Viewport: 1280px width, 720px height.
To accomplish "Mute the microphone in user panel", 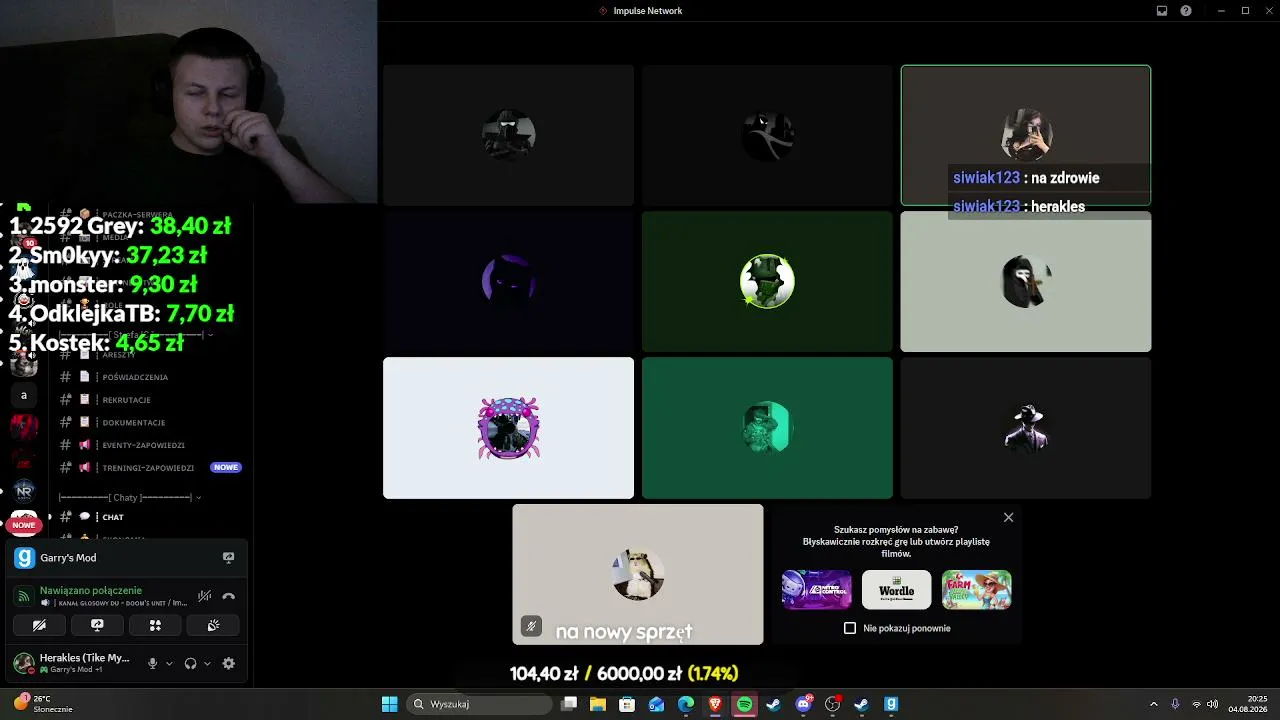I will tap(153, 663).
